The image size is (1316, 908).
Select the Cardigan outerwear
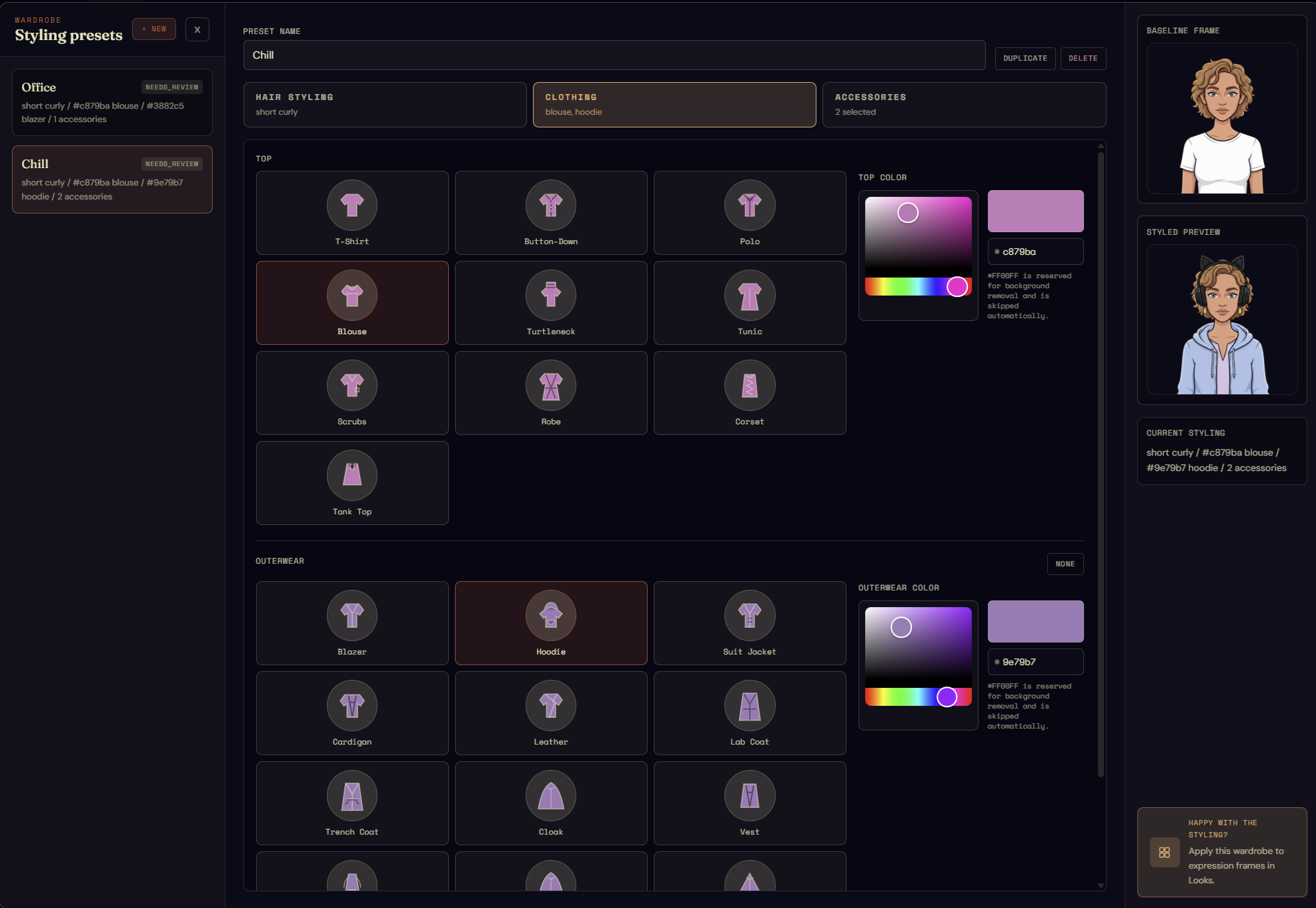[352, 713]
